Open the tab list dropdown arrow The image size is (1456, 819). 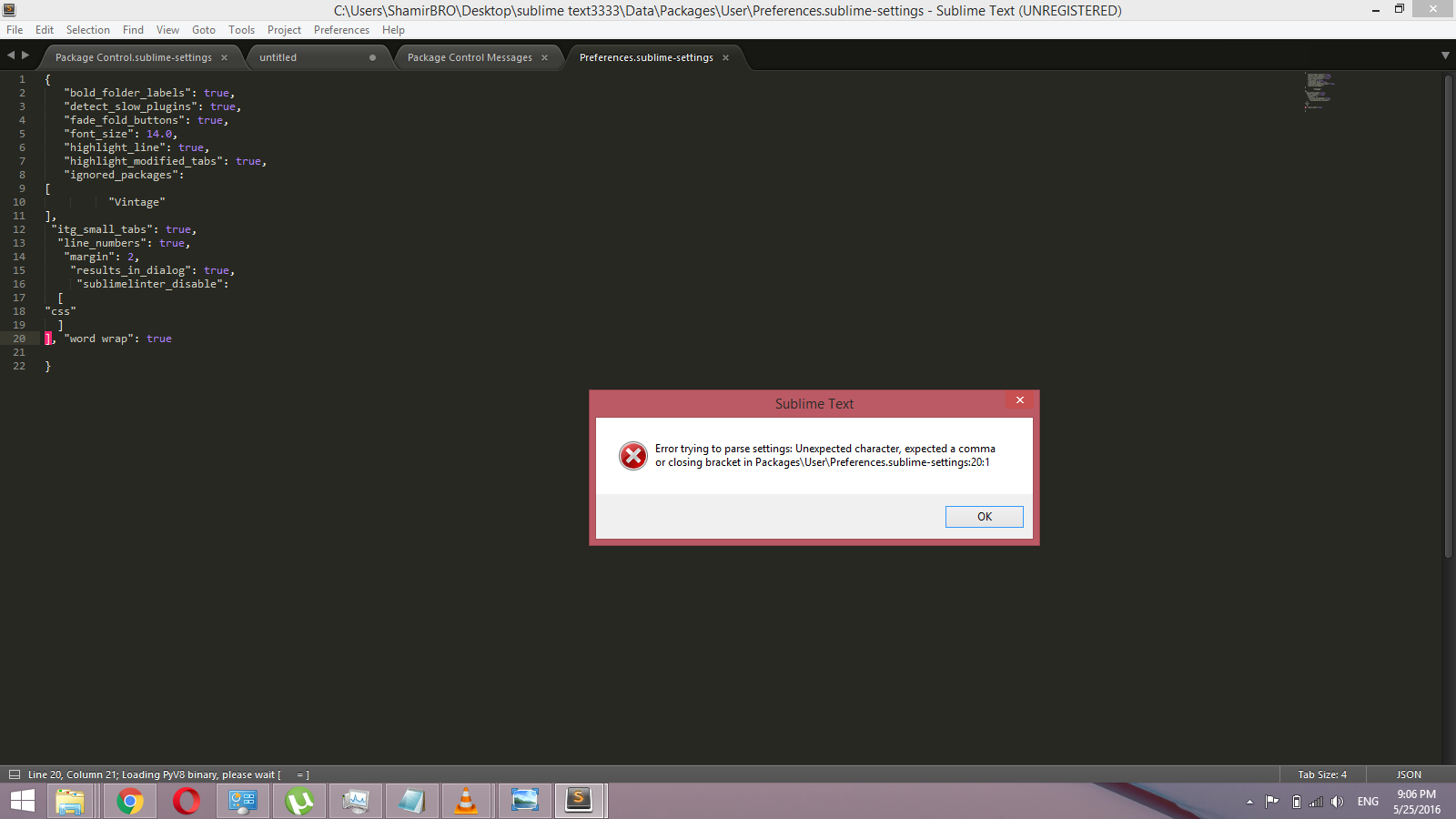click(1445, 56)
